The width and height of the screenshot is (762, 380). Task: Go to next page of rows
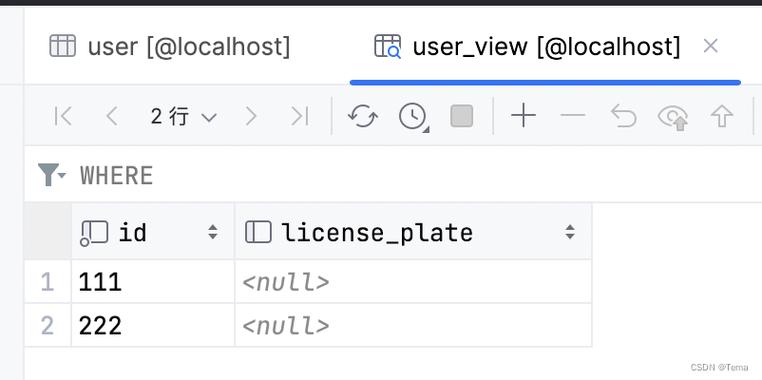point(250,117)
